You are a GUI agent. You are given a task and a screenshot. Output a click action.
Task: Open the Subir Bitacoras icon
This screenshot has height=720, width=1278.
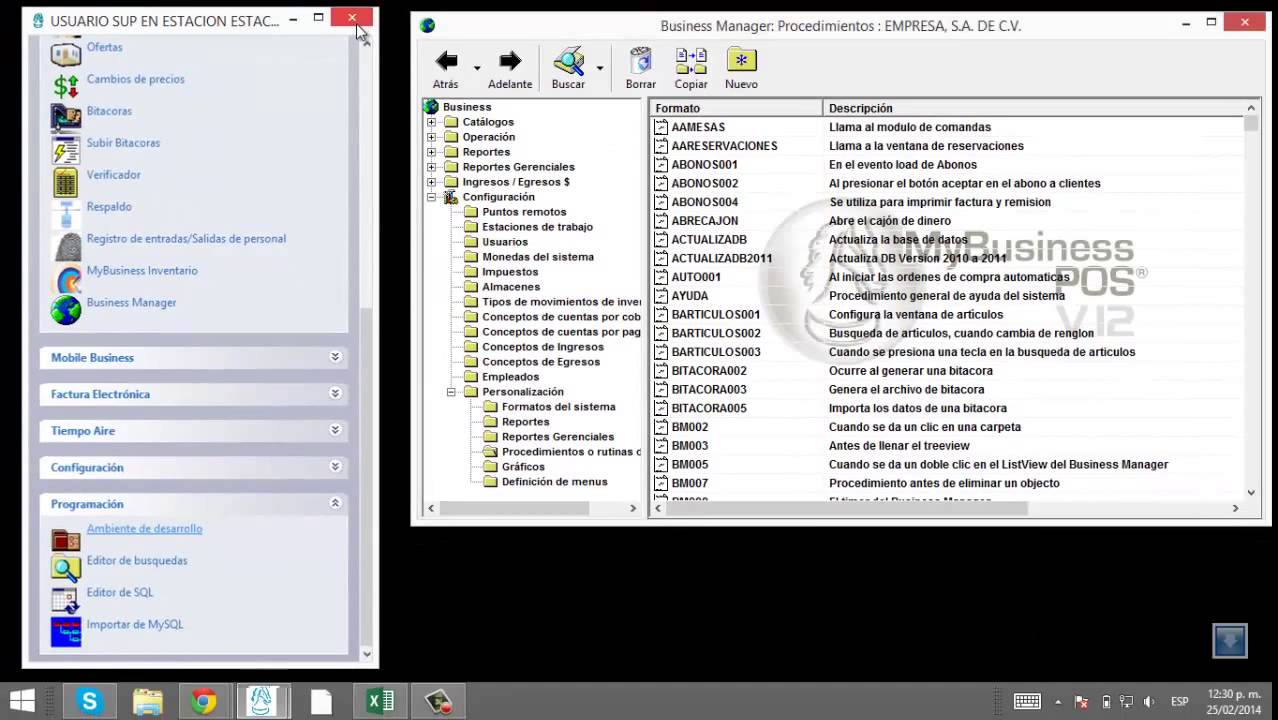pyautogui.click(x=66, y=150)
